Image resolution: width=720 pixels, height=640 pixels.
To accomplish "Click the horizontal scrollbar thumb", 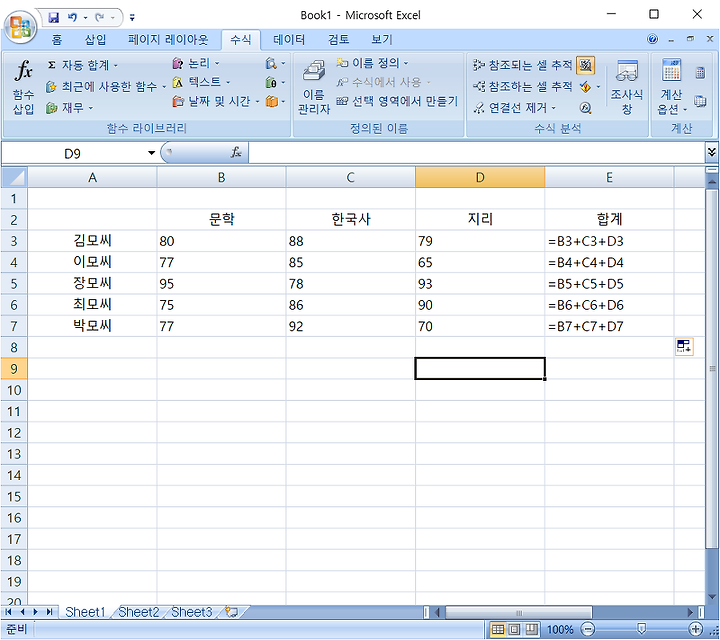I will click(x=518, y=612).
